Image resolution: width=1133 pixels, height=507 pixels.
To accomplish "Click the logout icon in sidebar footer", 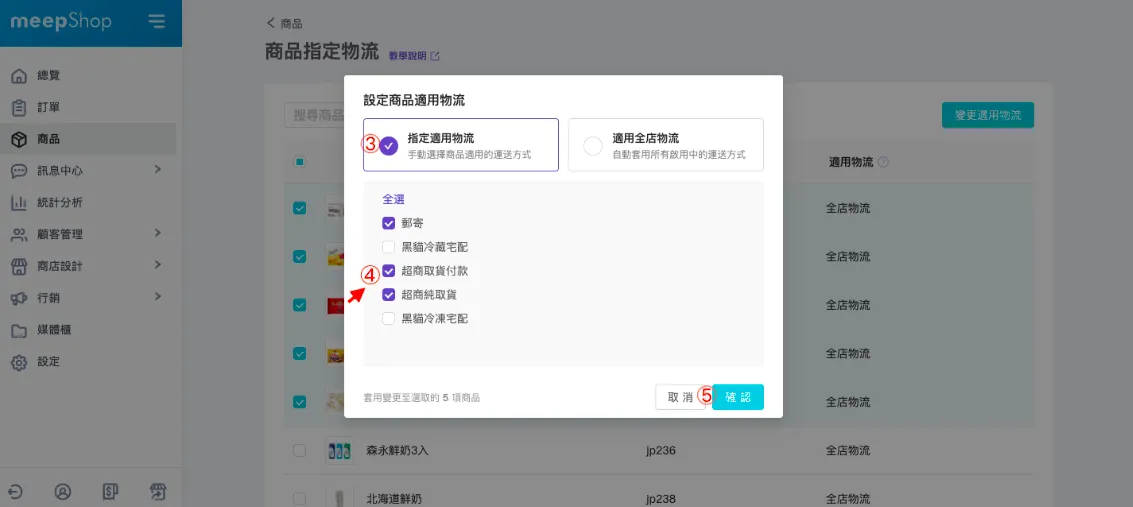I will pyautogui.click(x=15, y=492).
